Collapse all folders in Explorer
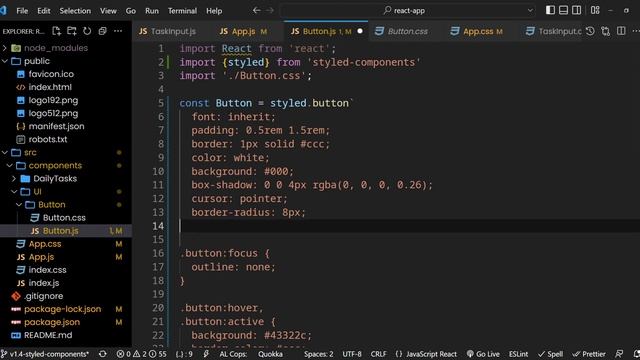Screen dimensions: 640x360 [102, 31]
